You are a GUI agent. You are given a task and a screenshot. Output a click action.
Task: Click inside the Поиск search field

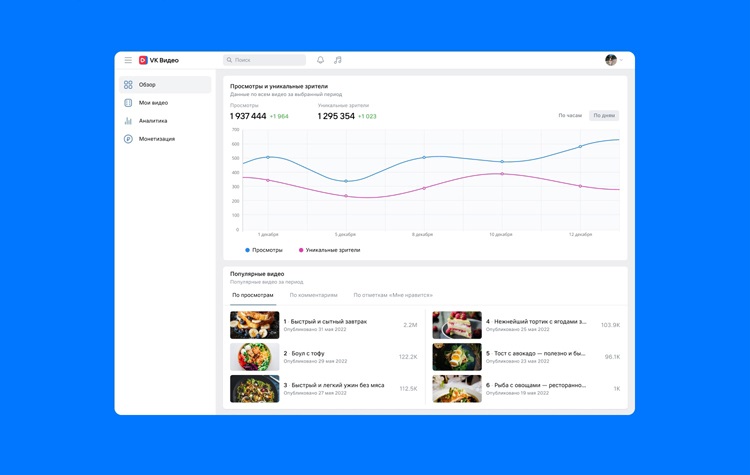tap(266, 60)
